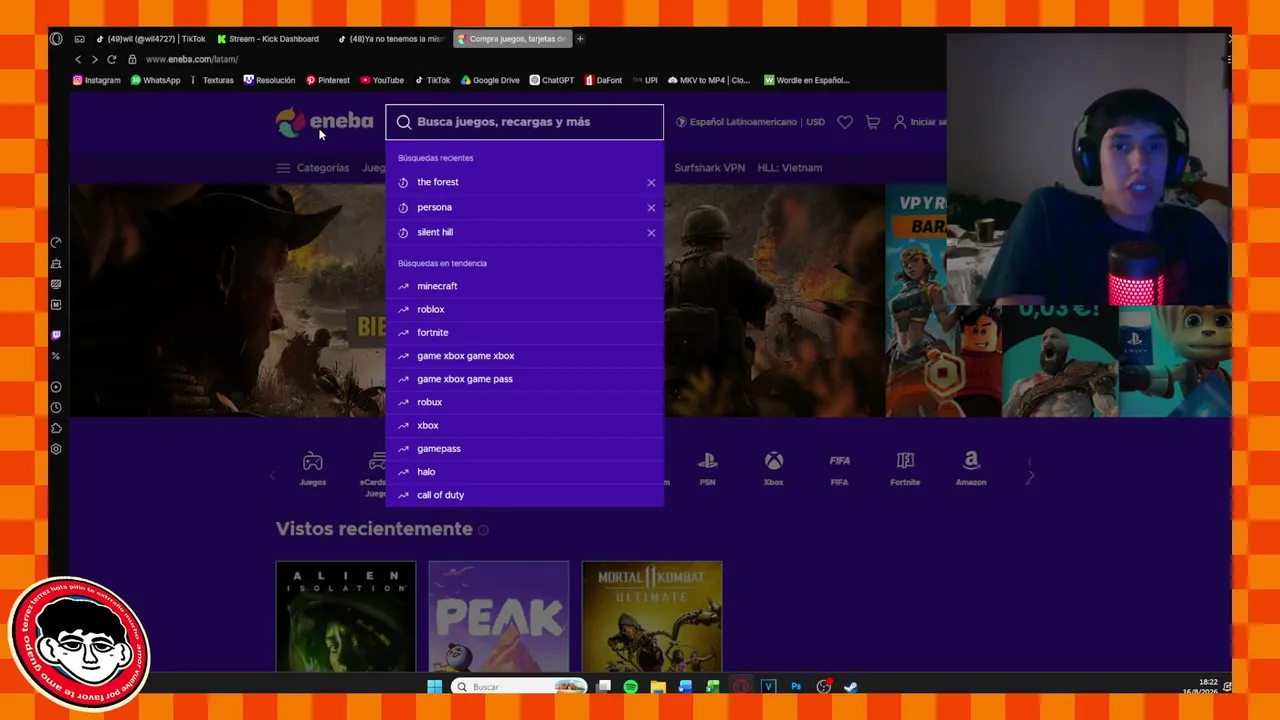1280x720 pixels.
Task: Click the Juegos gamepad category icon
Action: pos(313,461)
